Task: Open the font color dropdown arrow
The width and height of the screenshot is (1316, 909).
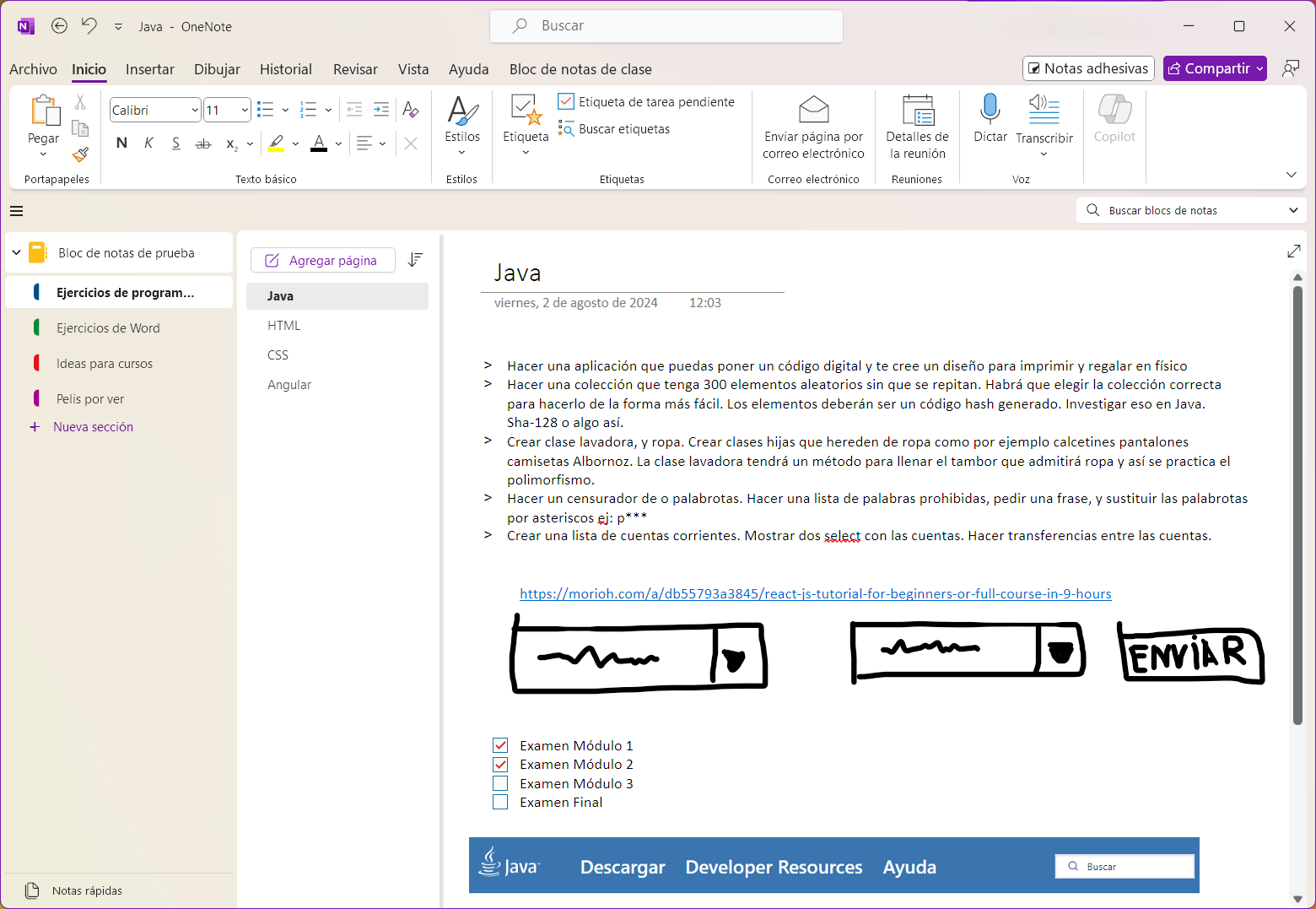Action: (x=338, y=143)
